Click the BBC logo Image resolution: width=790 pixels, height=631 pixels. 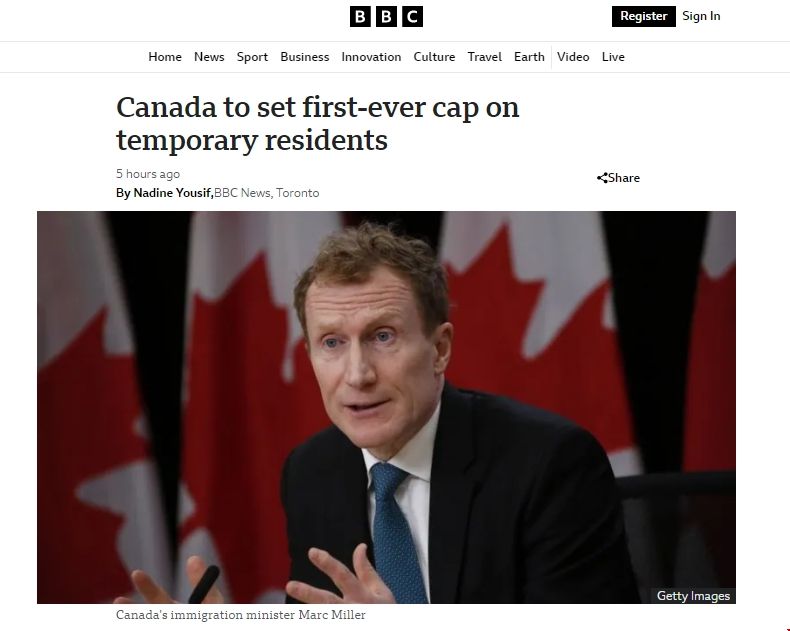386,17
